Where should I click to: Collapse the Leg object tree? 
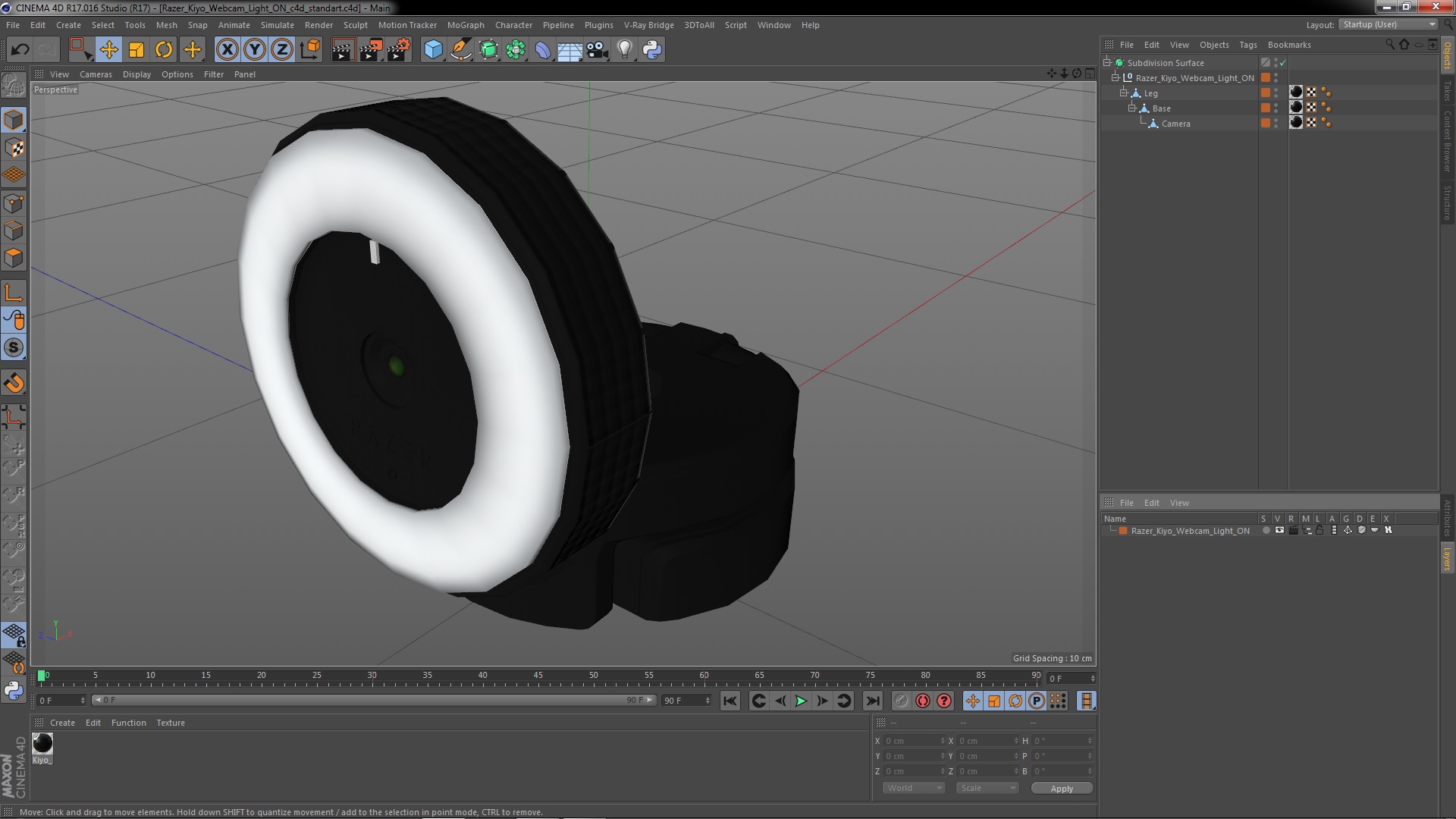click(1124, 93)
